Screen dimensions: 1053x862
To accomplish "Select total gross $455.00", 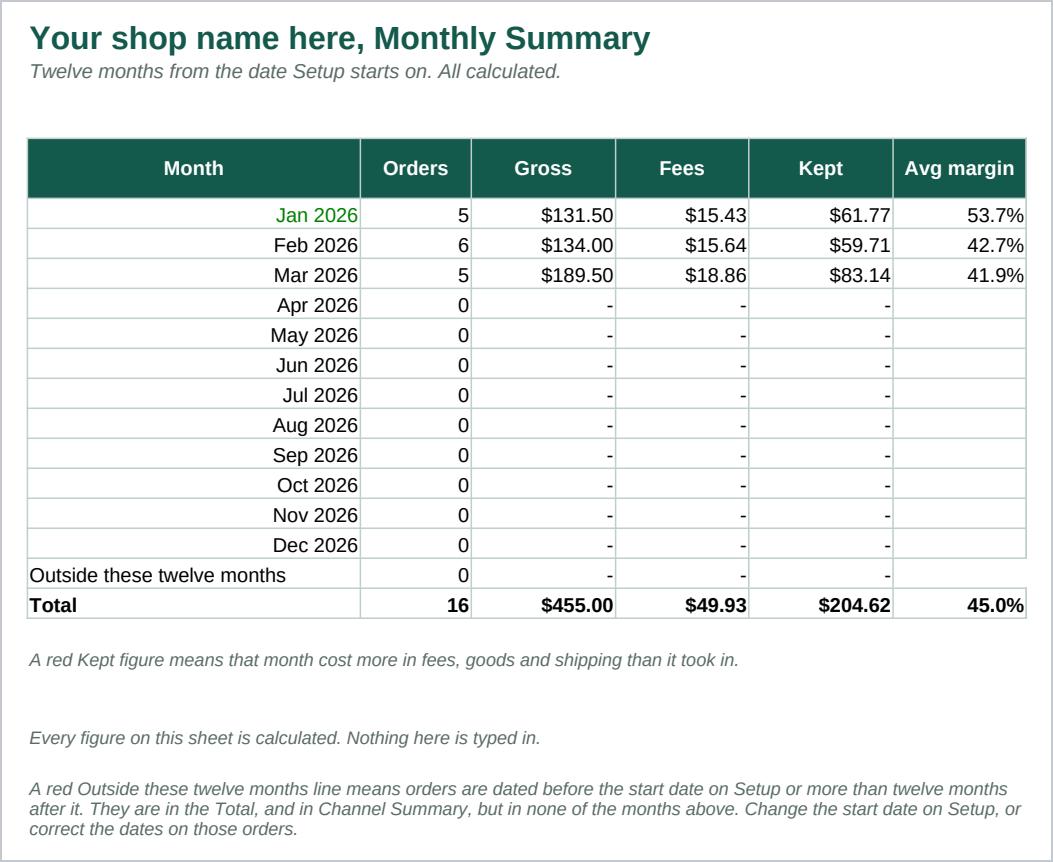I will tap(543, 605).
